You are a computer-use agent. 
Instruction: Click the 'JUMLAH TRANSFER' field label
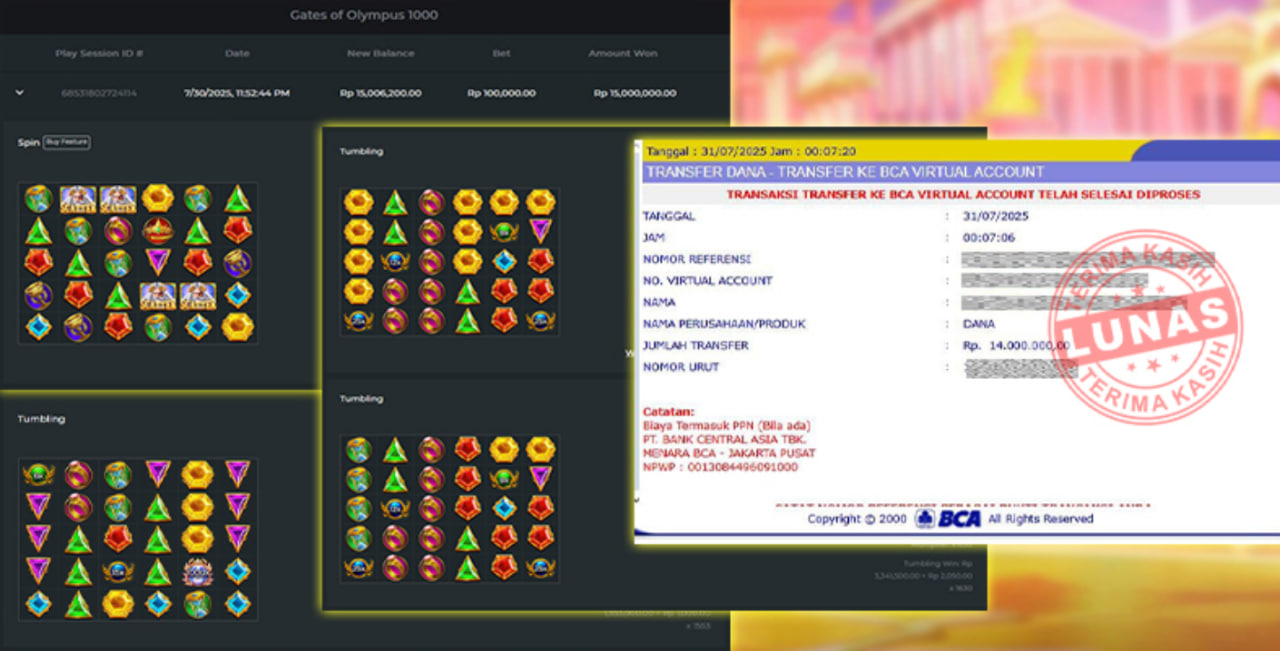tap(696, 346)
